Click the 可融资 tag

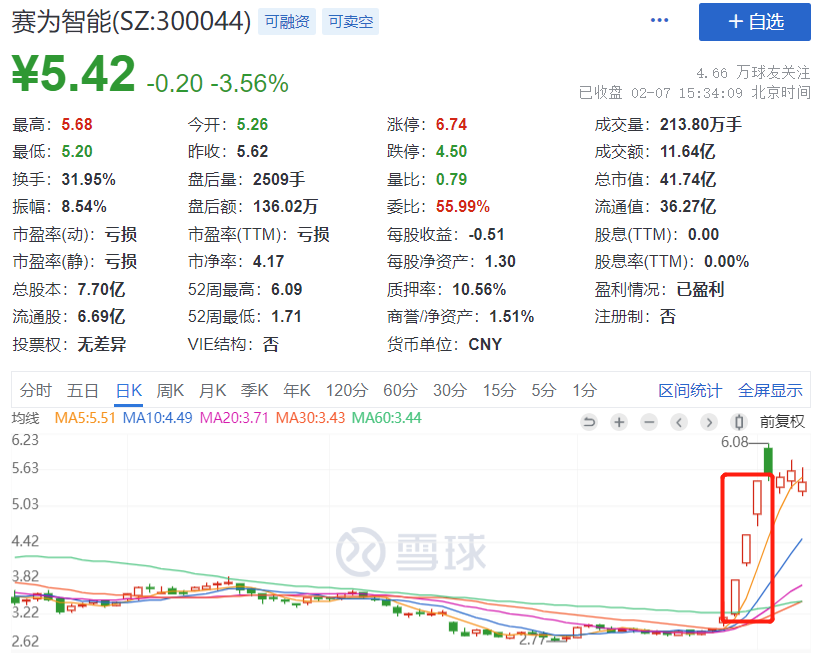pos(287,22)
